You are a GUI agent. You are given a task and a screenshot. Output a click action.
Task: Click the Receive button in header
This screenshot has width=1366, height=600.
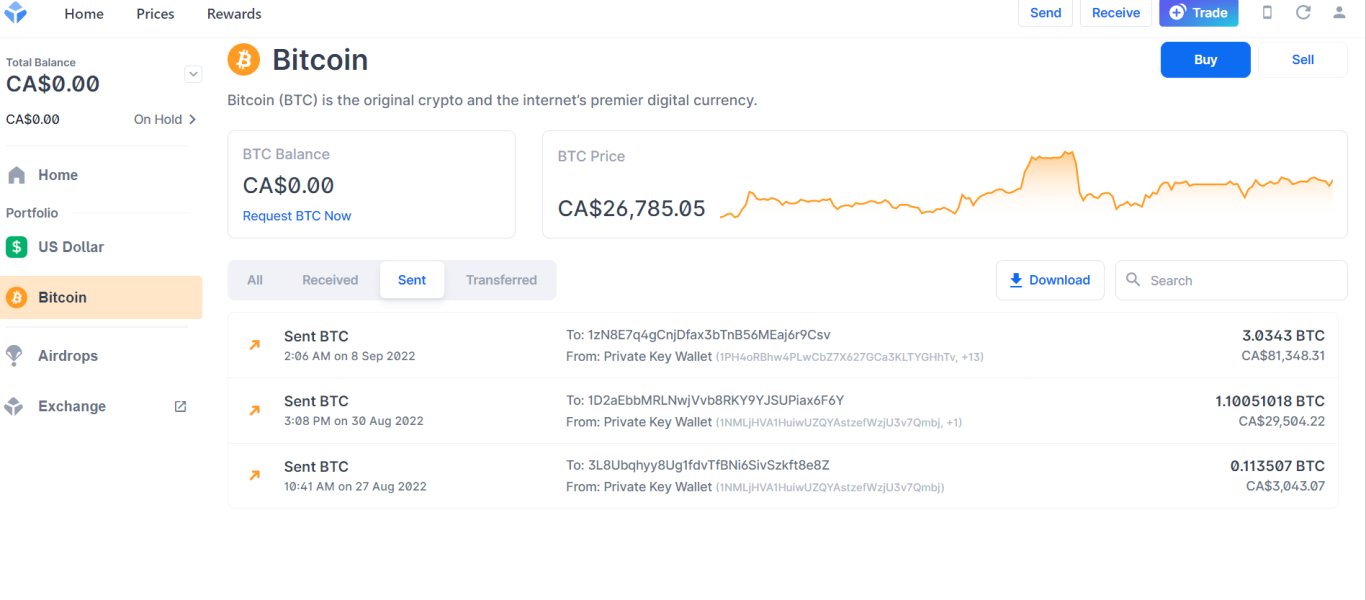pos(1116,13)
